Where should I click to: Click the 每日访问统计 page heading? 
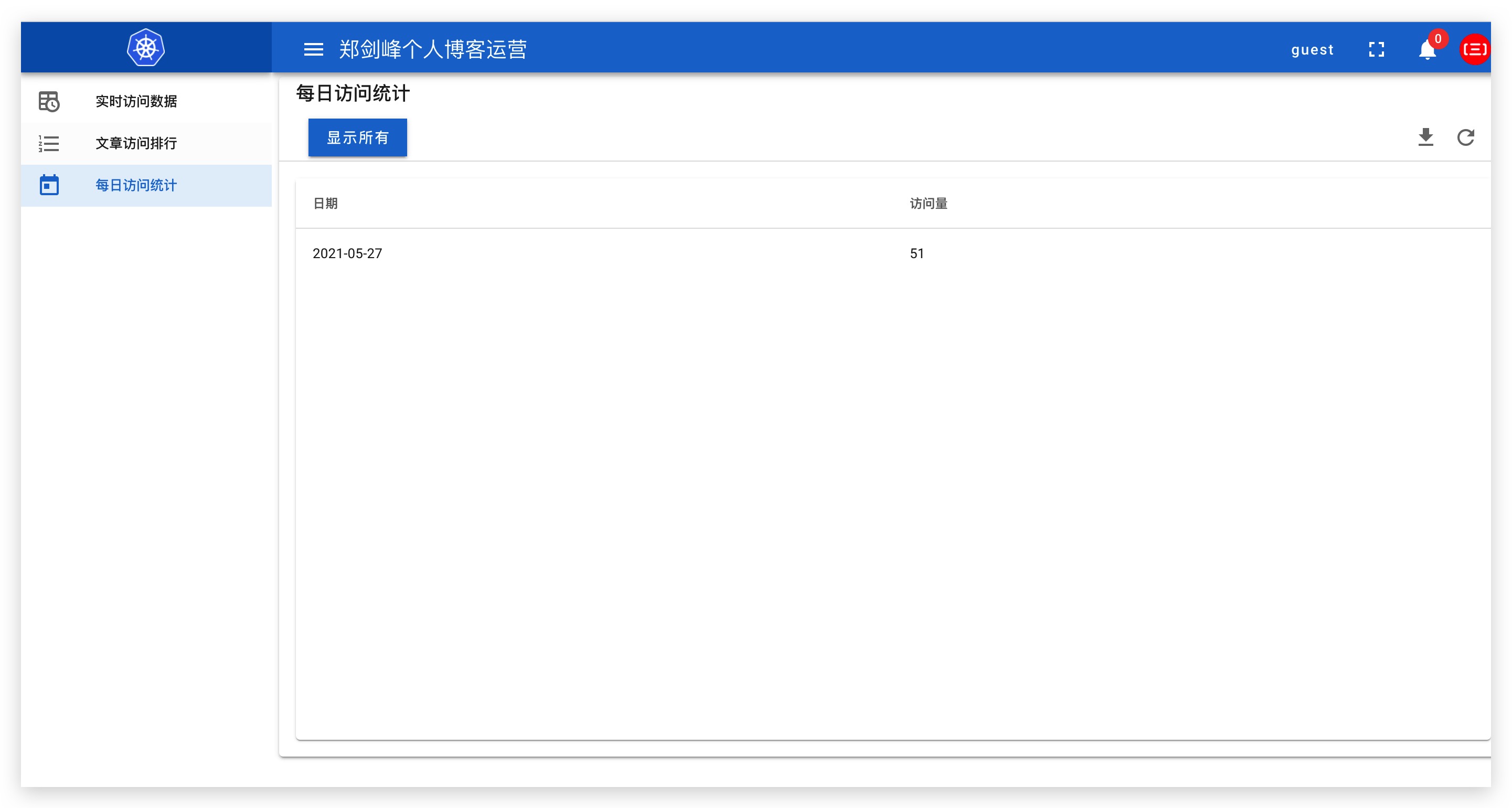click(x=353, y=93)
